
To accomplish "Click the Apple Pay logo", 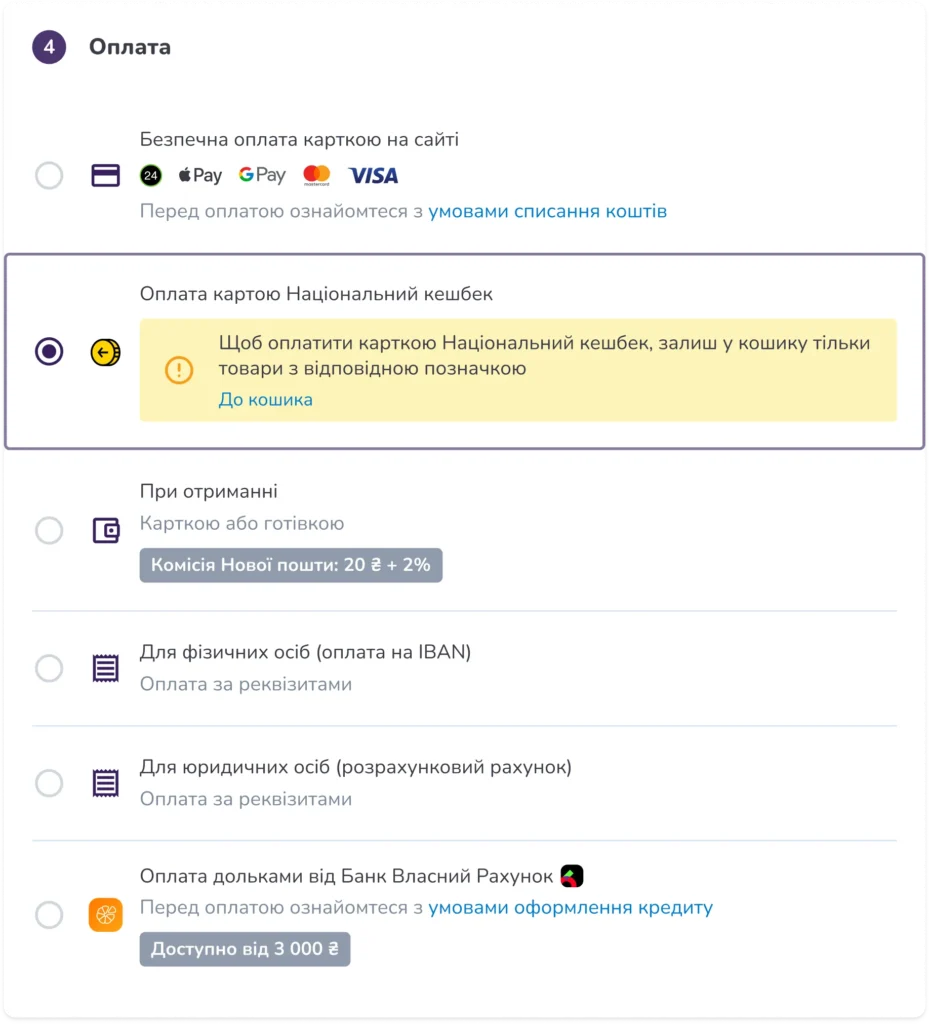I will [x=200, y=176].
